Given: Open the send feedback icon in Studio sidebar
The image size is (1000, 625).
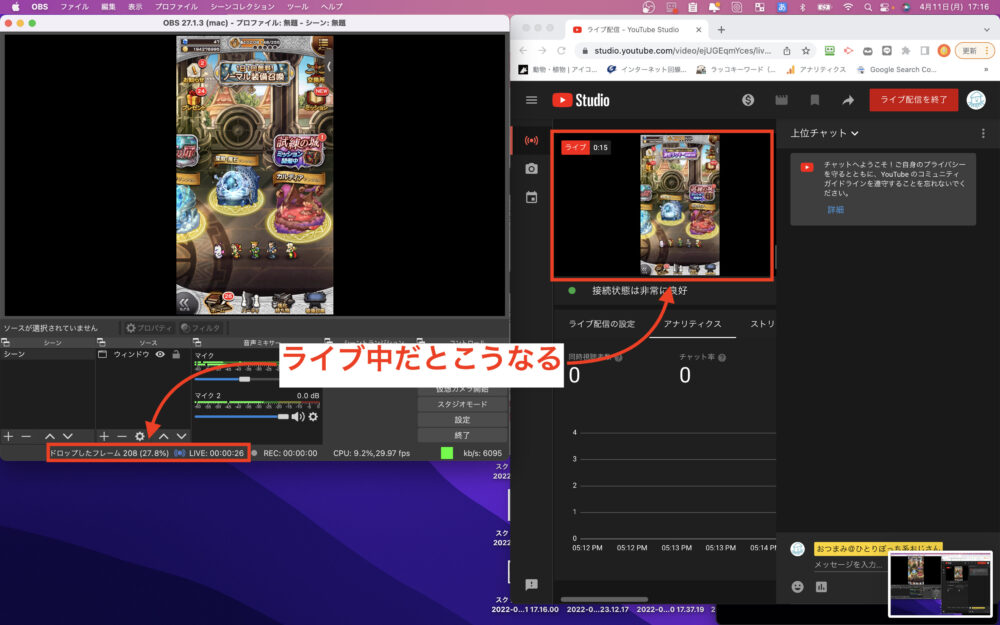Looking at the screenshot, I should click(531, 584).
